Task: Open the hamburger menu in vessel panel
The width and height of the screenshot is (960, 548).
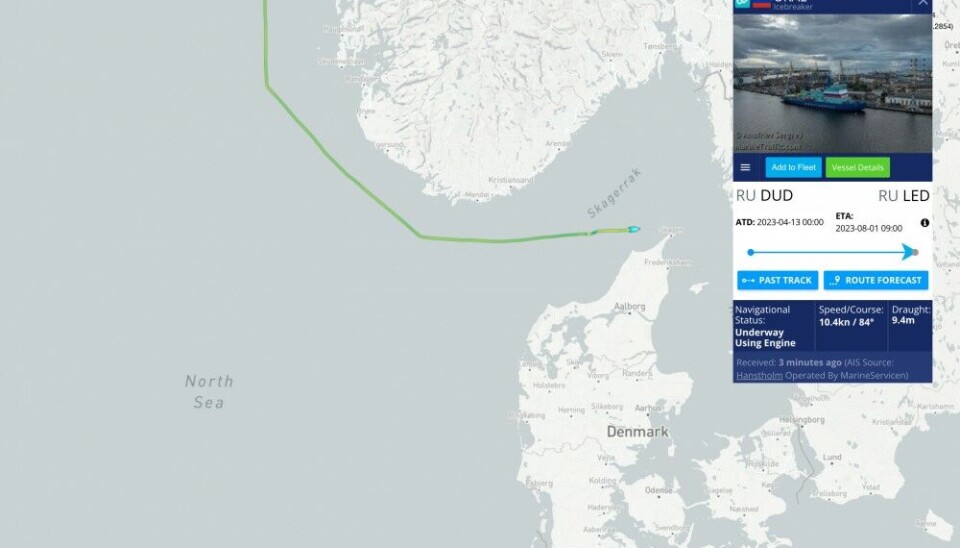Action: 745,167
